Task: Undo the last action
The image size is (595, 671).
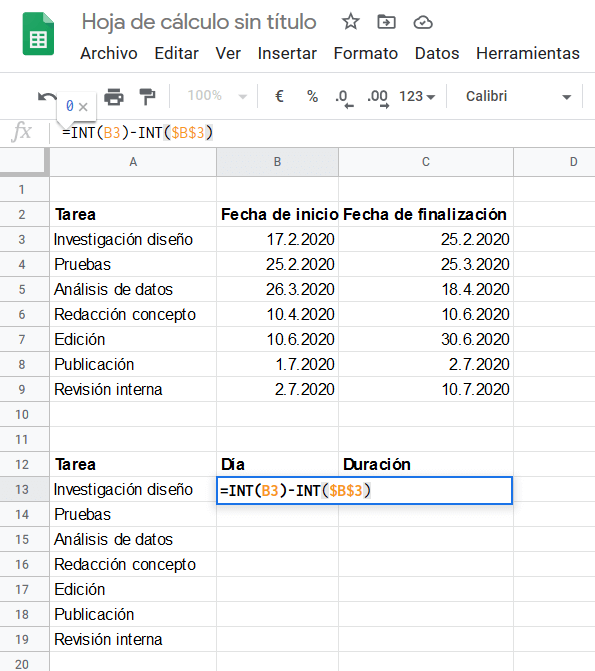Action: click(46, 97)
